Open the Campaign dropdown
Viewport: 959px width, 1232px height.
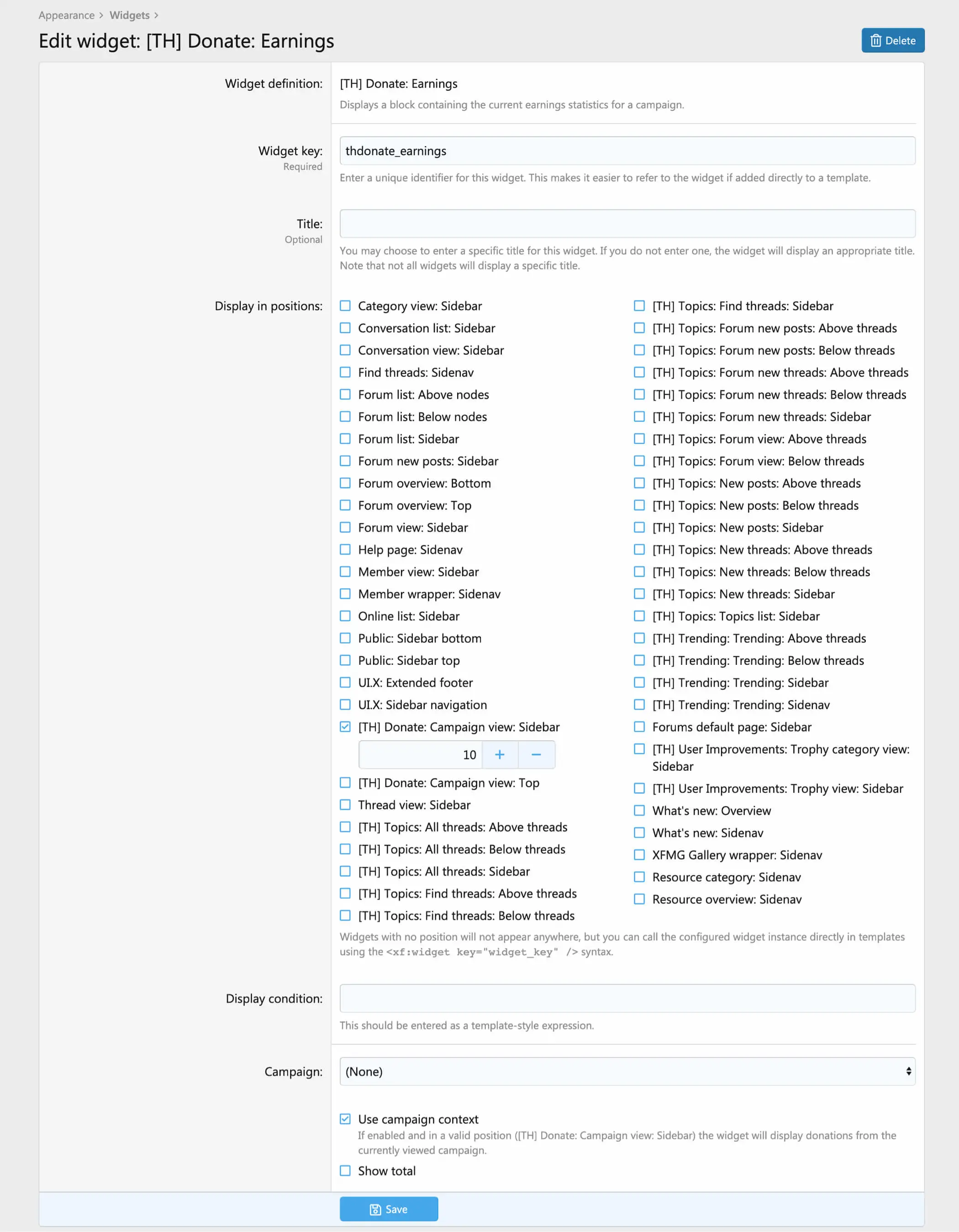pyautogui.click(x=627, y=1071)
